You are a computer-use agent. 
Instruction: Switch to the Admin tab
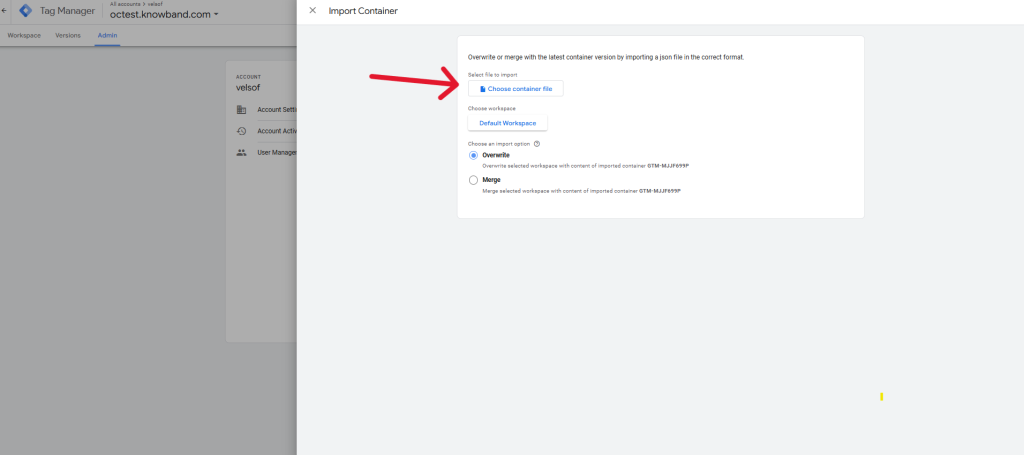tap(107, 35)
